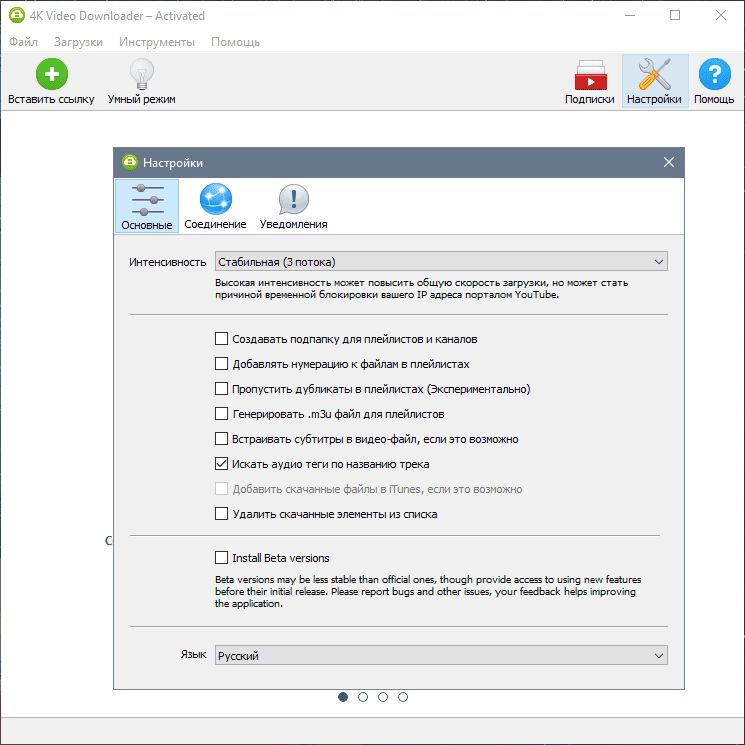This screenshot has height=745, width=745.
Task: Switch to the Уведомления settings tab
Action: coord(293,206)
